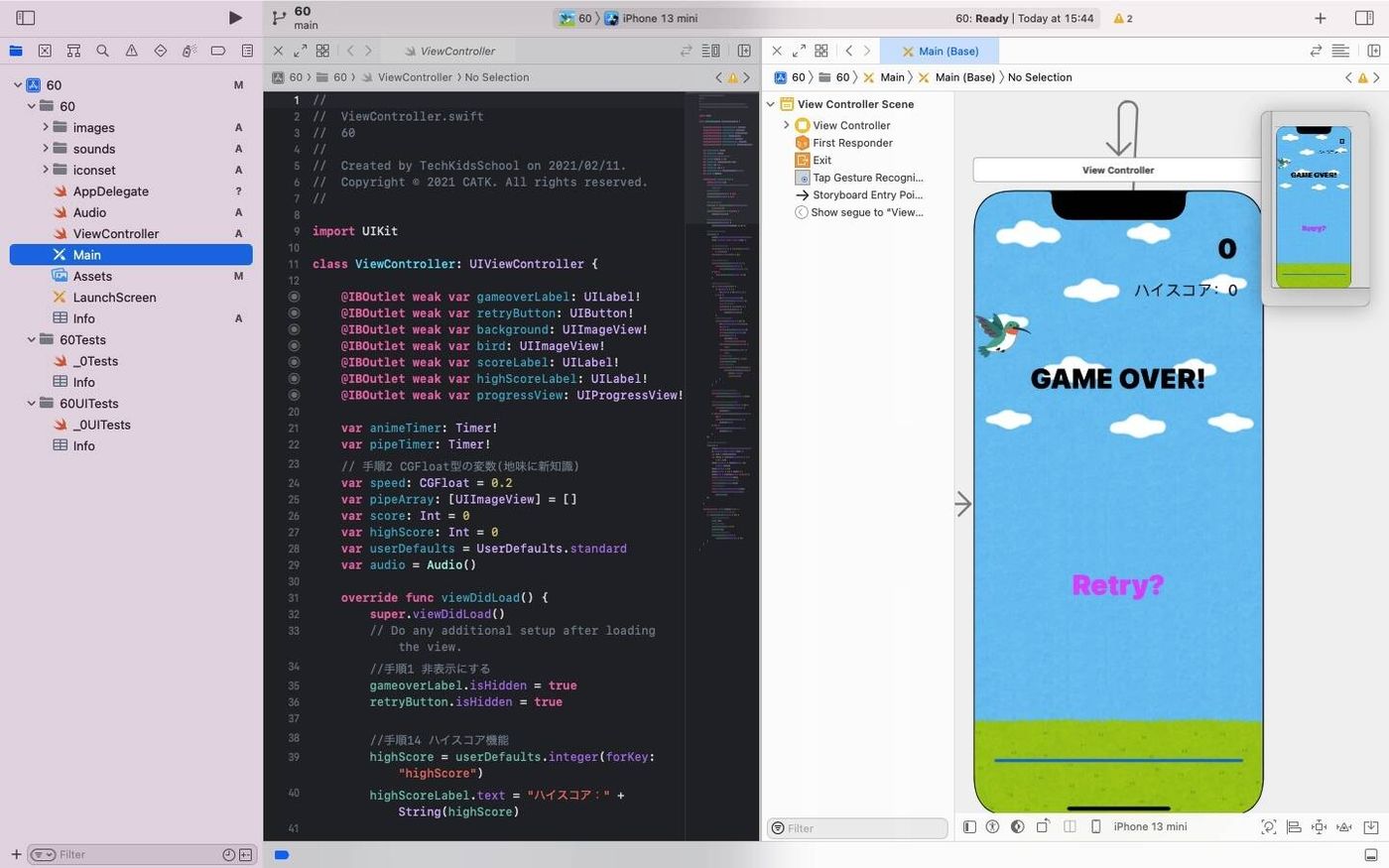Click the Embed In icon in the canvas bar
The width and height of the screenshot is (1389, 868).
pyautogui.click(x=1371, y=826)
